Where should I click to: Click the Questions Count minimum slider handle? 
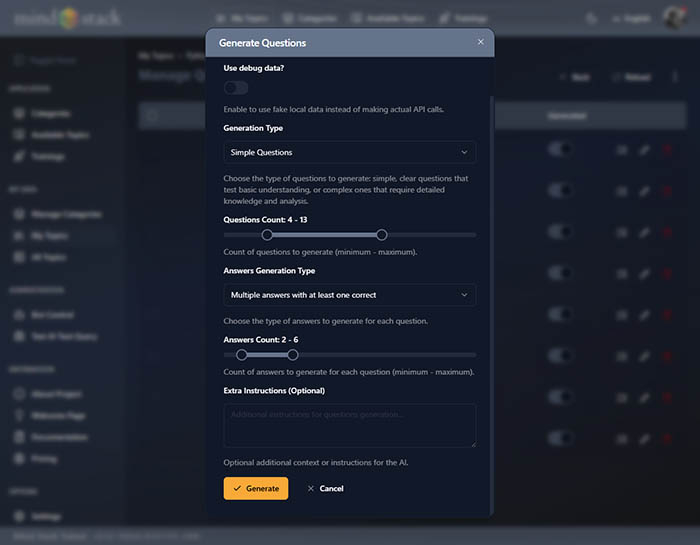tap(267, 235)
